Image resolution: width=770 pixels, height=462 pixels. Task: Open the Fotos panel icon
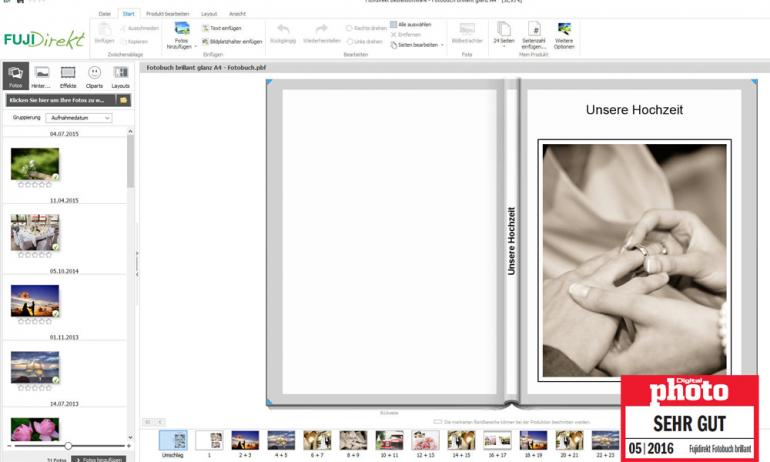16,76
